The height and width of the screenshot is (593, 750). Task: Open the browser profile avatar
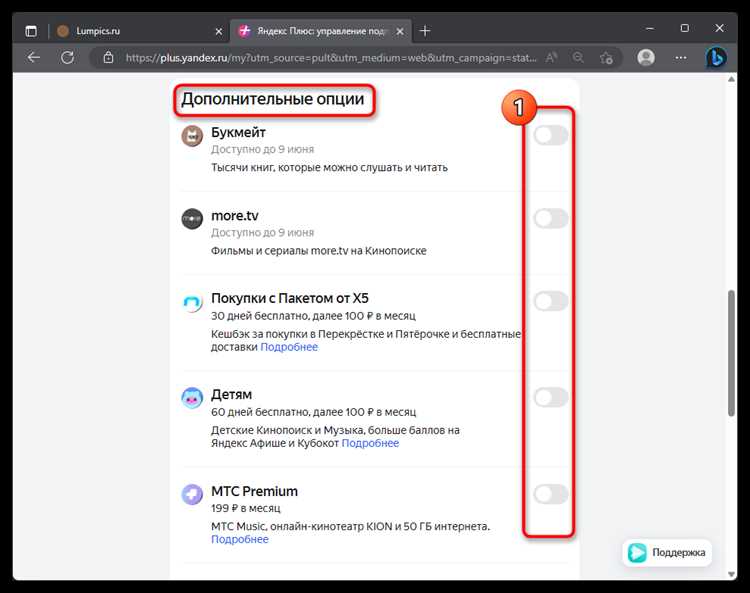(x=646, y=58)
